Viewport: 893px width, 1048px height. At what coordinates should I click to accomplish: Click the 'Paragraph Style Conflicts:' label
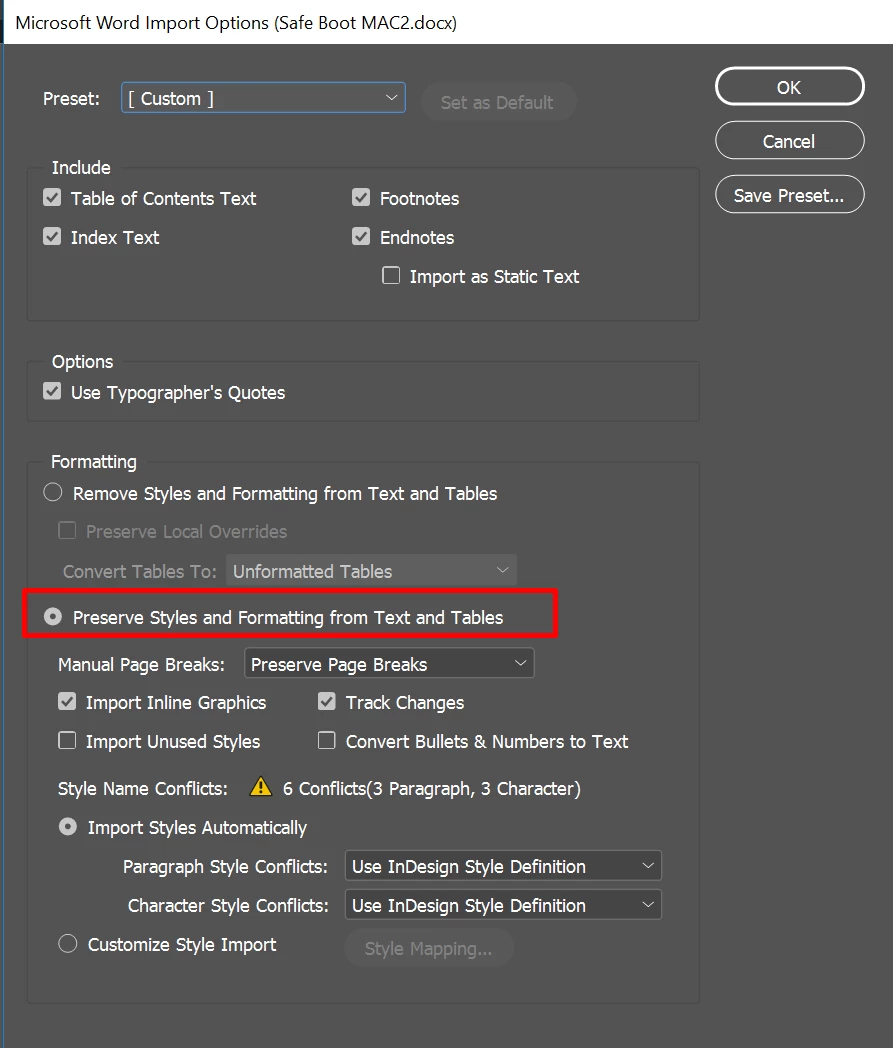[226, 867]
